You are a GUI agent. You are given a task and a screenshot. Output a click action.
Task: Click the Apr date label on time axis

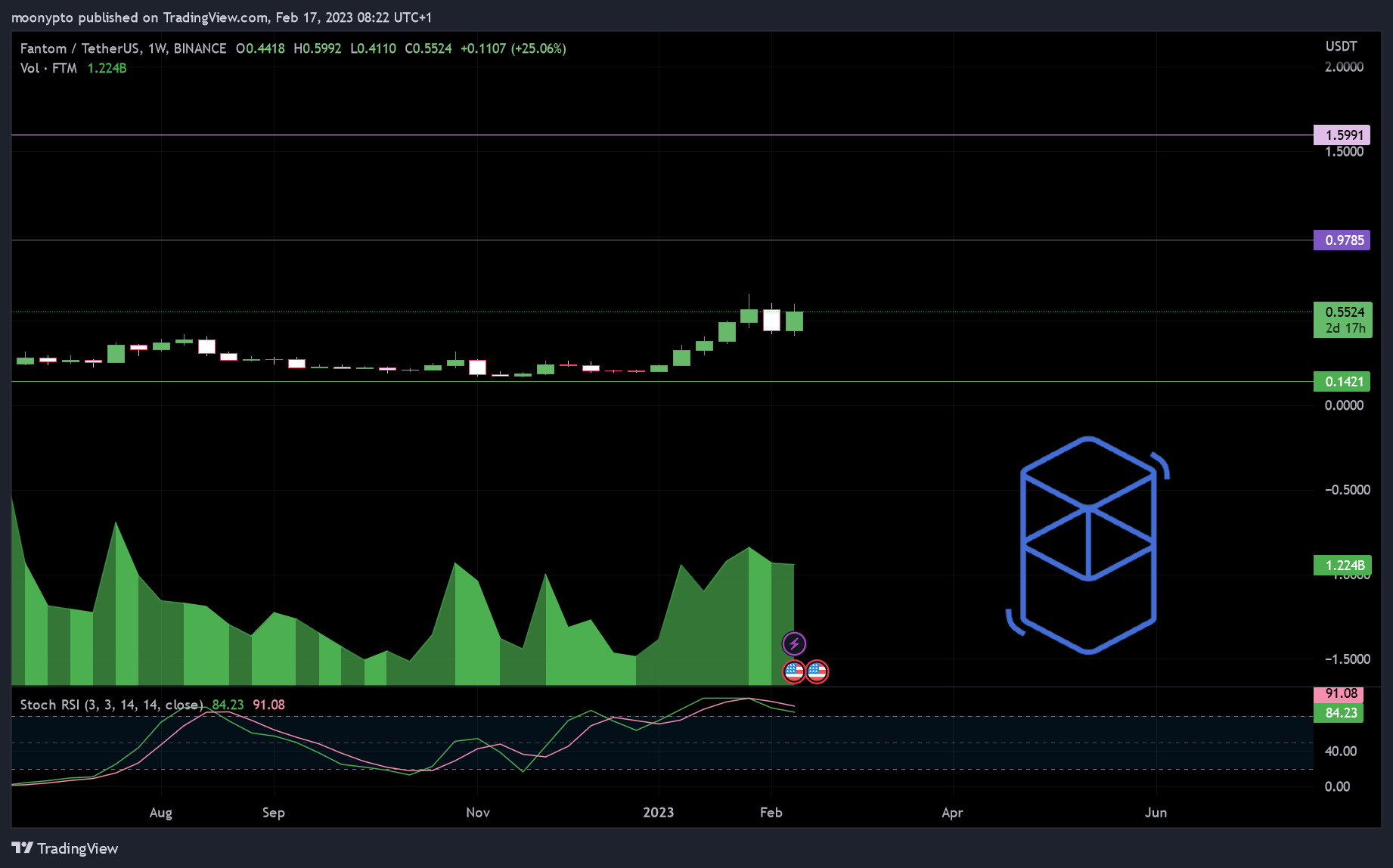[952, 813]
